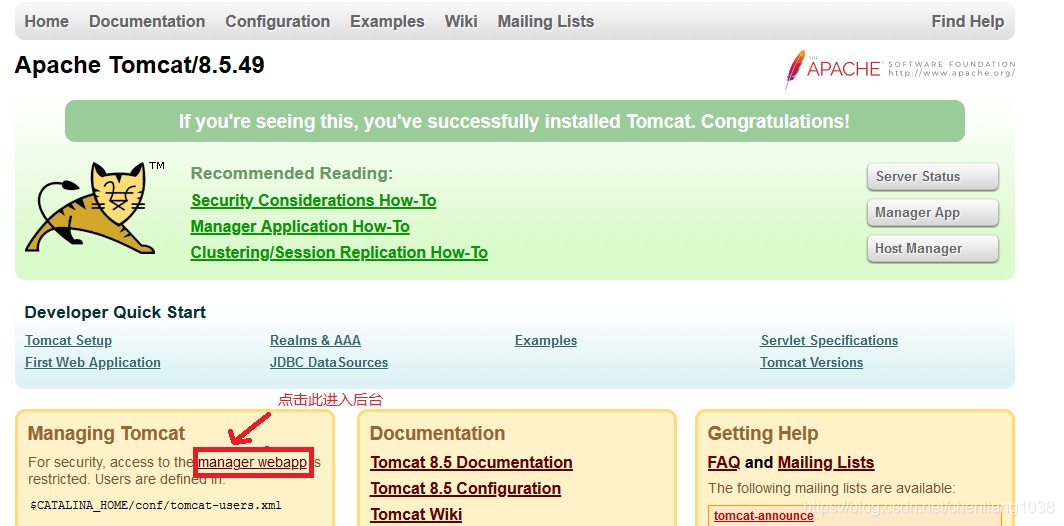Open the FAQ link under Getting Help
This screenshot has width=1064, height=526.
723,463
